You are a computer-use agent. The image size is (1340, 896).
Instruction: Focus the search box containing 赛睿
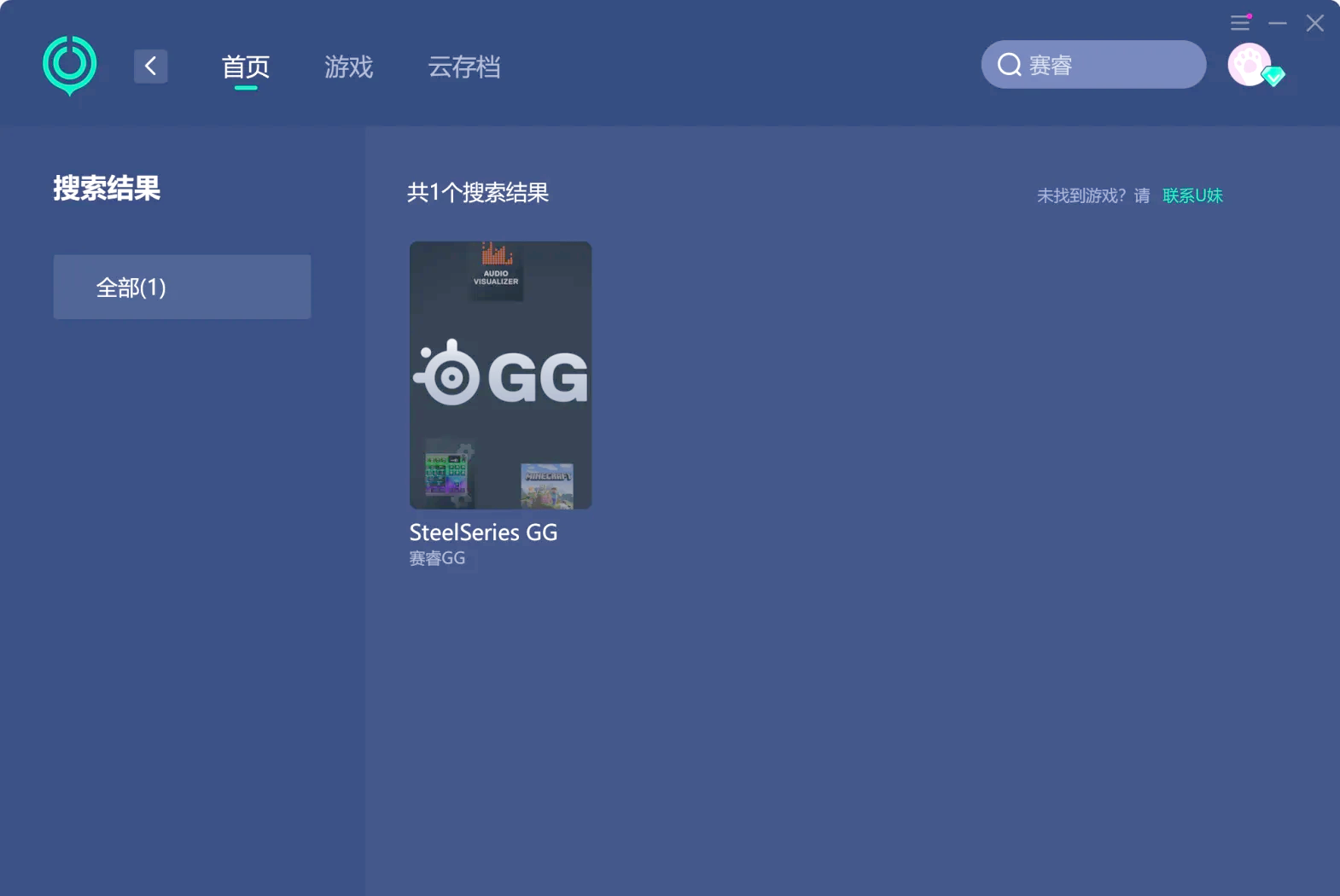pyautogui.click(x=1093, y=65)
